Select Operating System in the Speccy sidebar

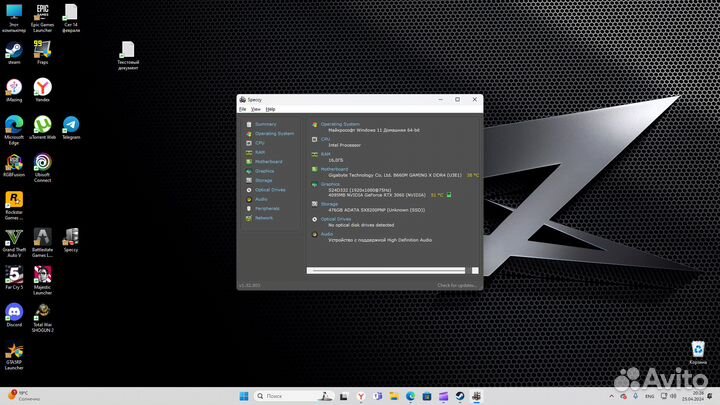point(275,134)
